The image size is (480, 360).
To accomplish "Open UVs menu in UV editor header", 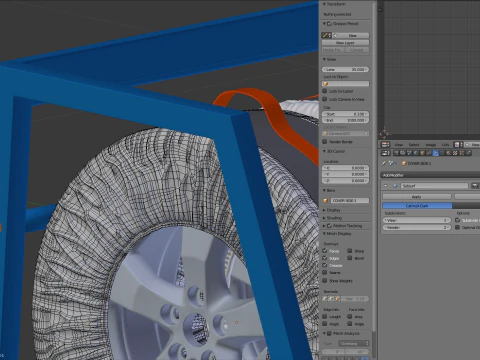I will [445, 145].
